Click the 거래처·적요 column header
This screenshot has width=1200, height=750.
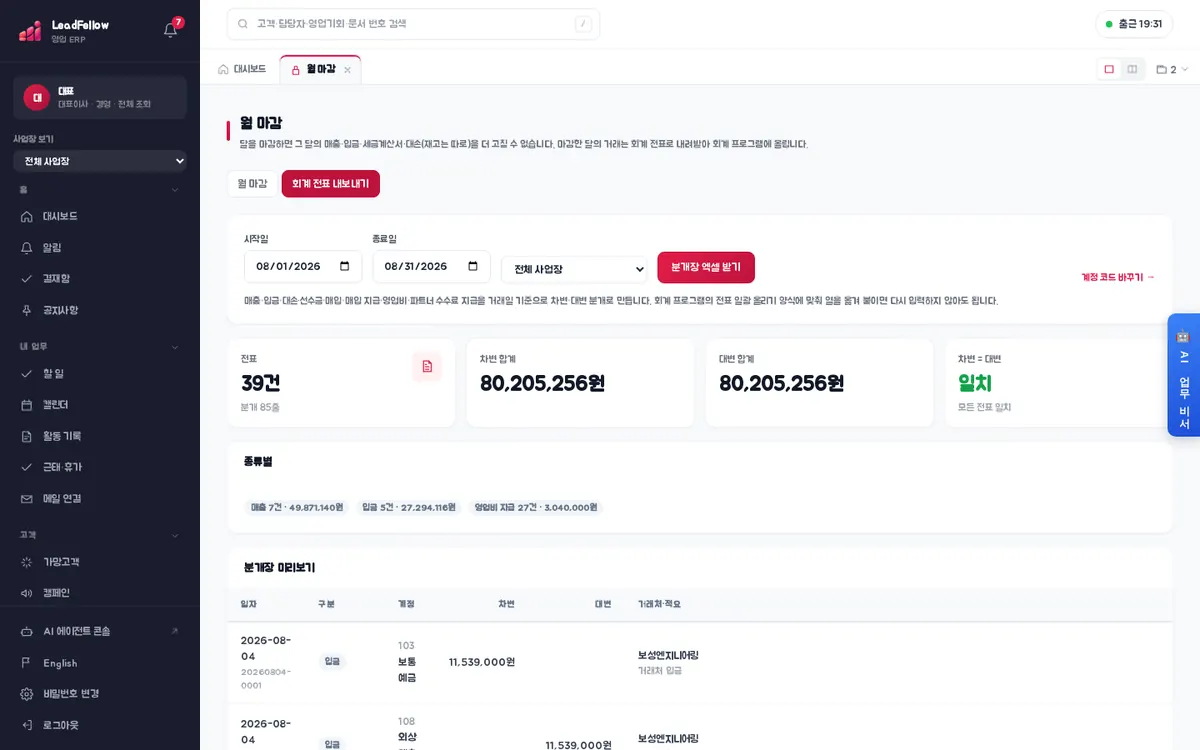pos(659,604)
